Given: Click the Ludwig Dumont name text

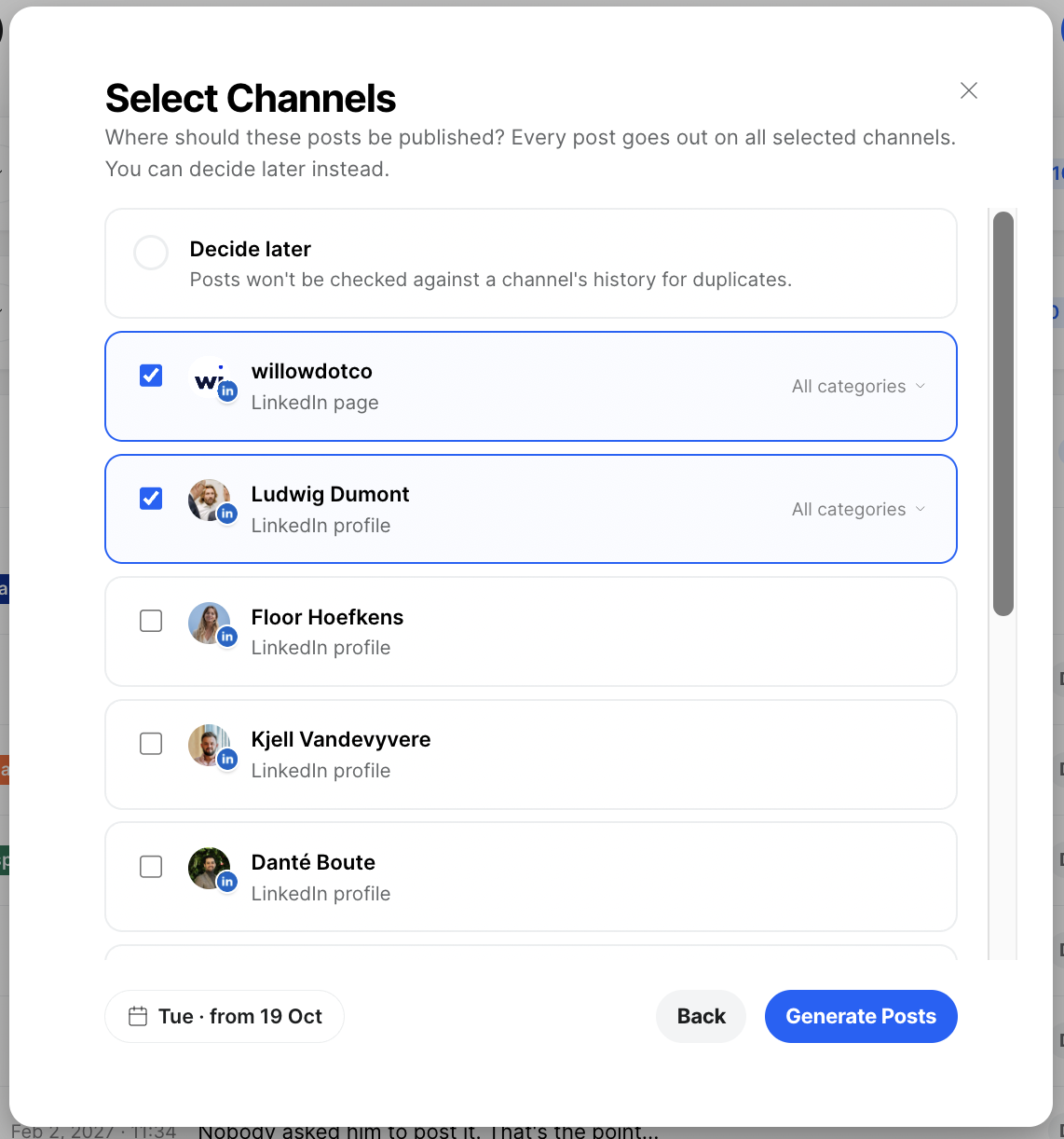Looking at the screenshot, I should click(x=331, y=494).
